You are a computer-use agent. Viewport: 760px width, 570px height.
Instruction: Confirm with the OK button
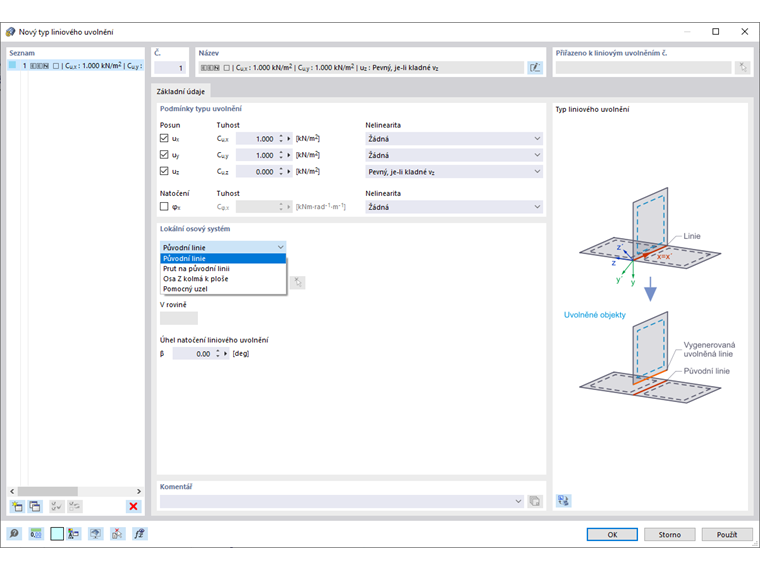[x=612, y=534]
